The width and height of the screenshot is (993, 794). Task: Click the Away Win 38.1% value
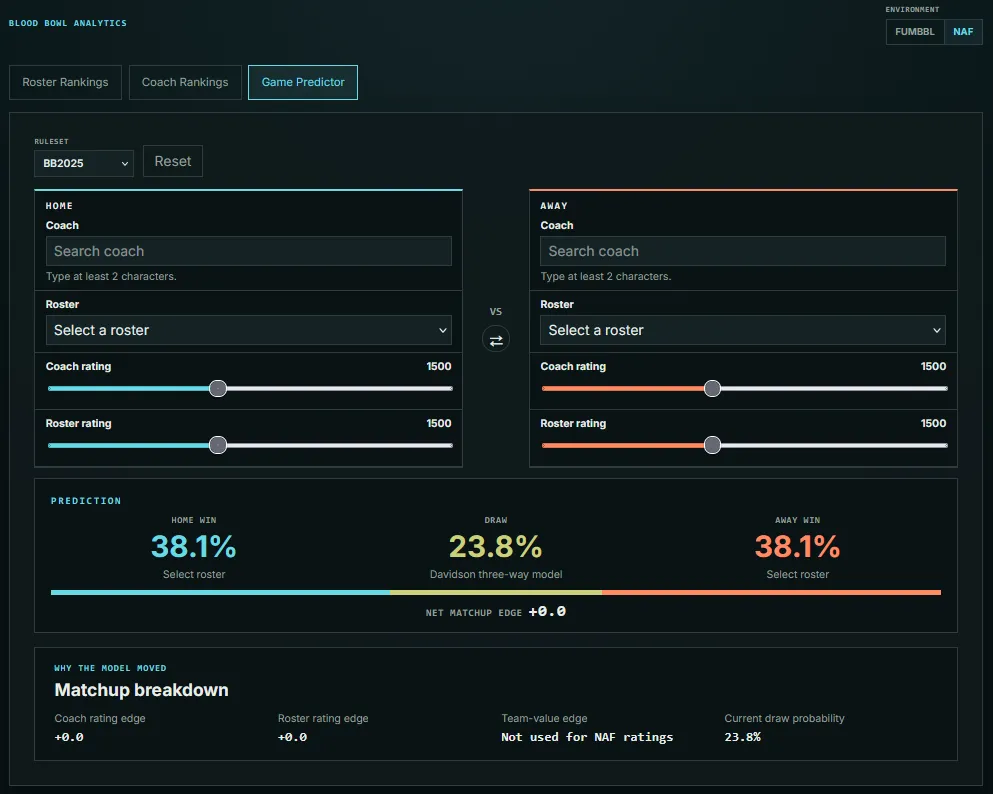(x=797, y=546)
